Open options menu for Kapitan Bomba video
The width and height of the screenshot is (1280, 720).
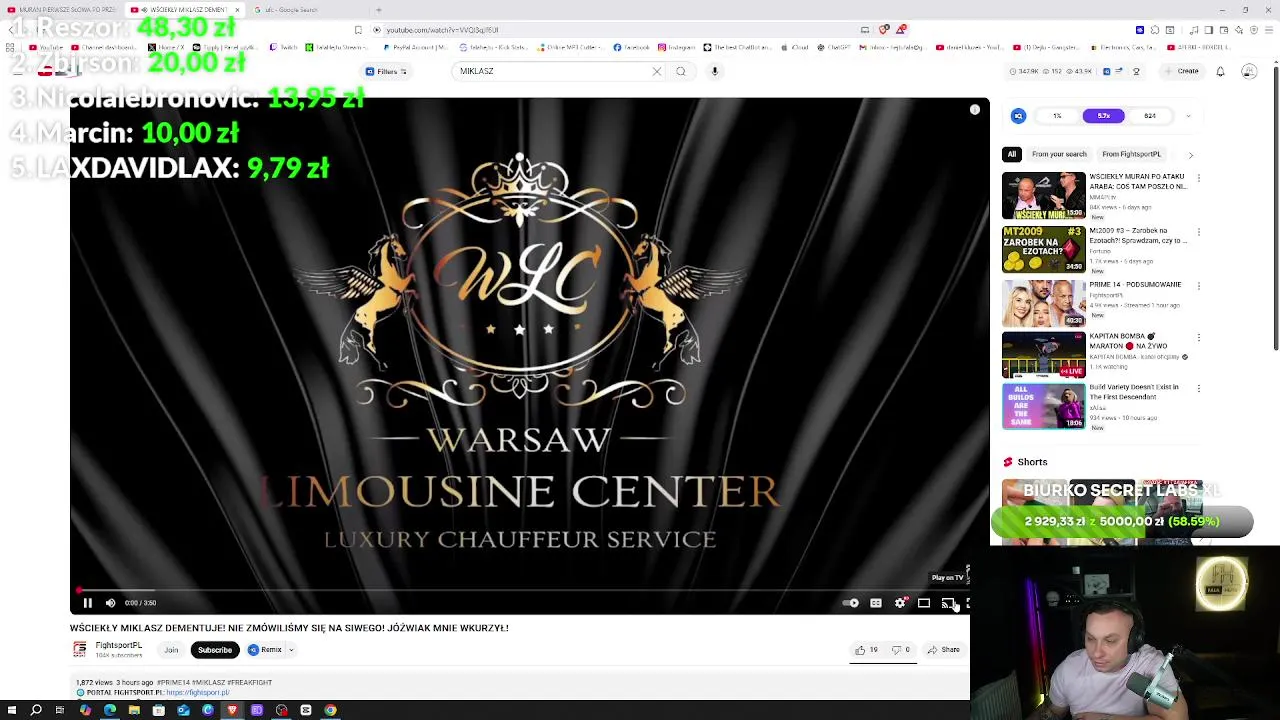pyautogui.click(x=1198, y=338)
